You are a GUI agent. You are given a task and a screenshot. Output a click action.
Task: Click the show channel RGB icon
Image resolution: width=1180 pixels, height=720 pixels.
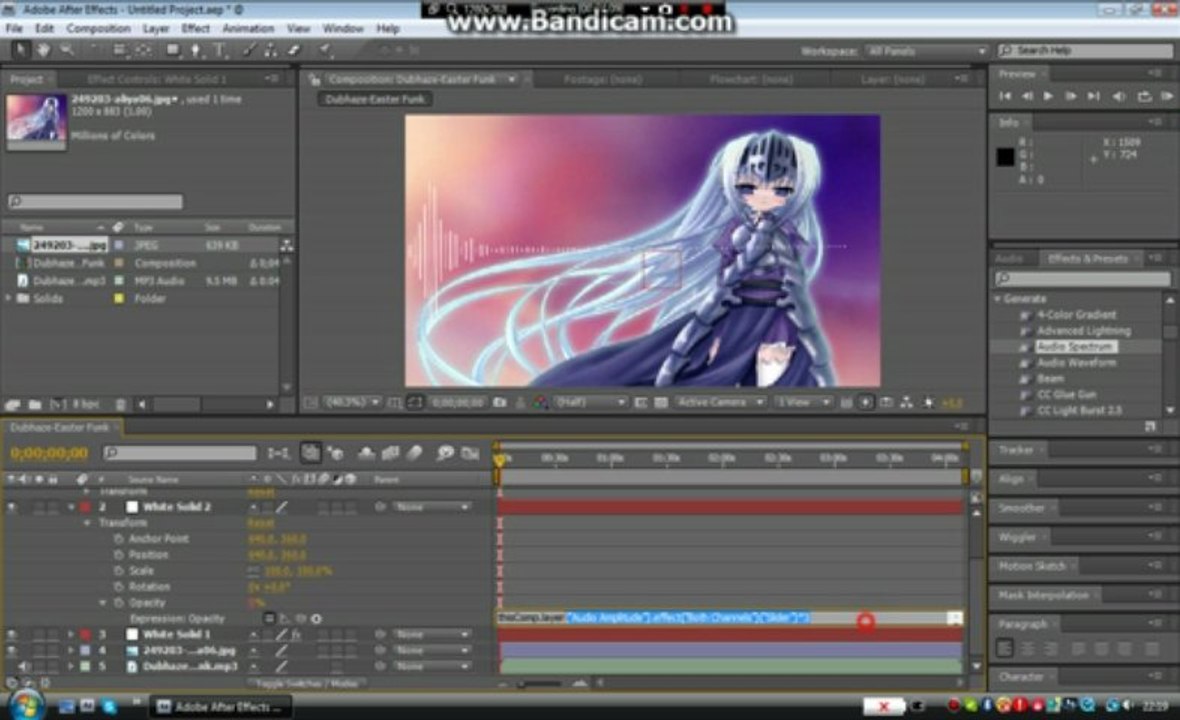[540, 403]
